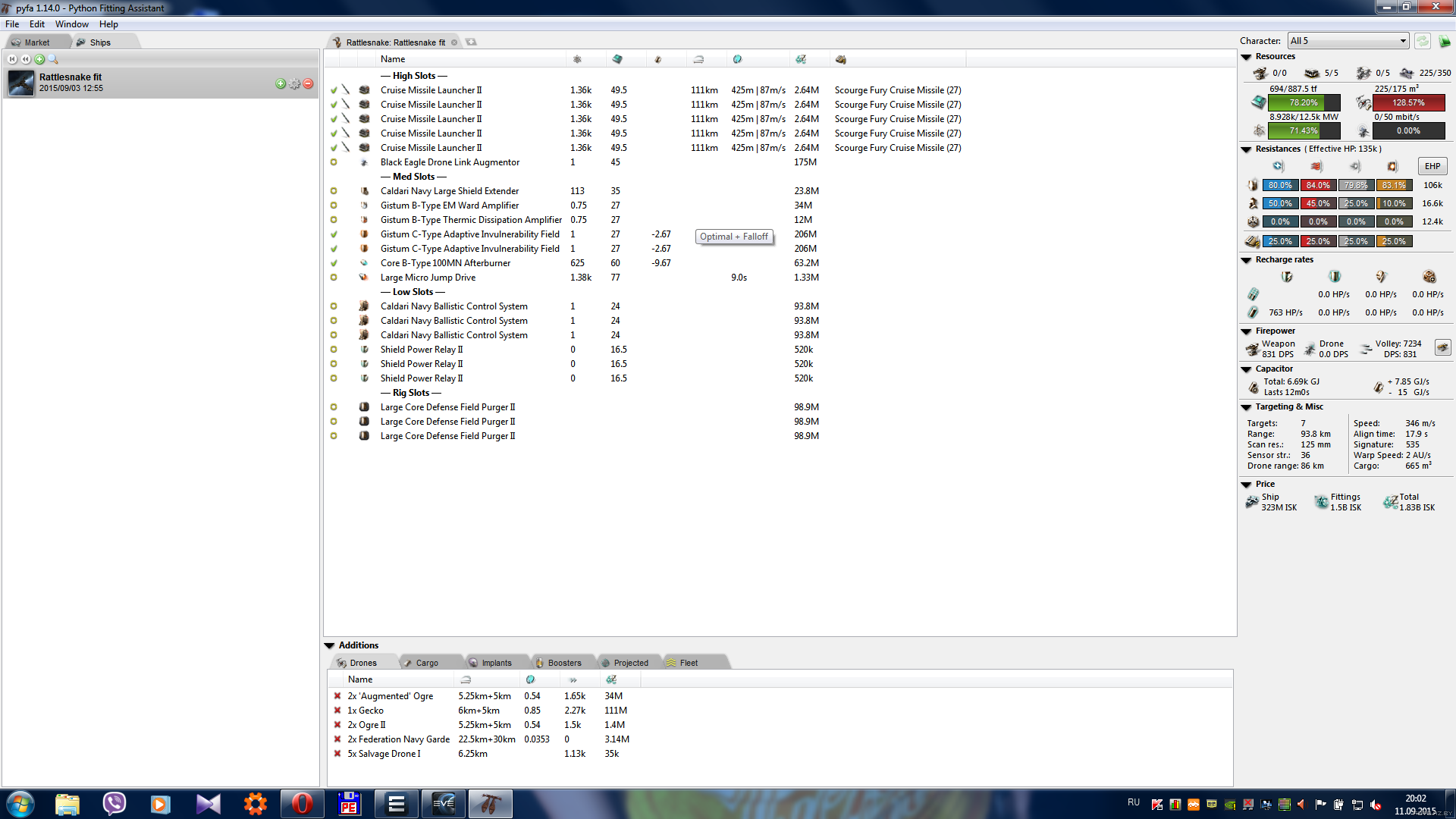Open the green skills book icon next to Character

pyautogui.click(x=1444, y=41)
